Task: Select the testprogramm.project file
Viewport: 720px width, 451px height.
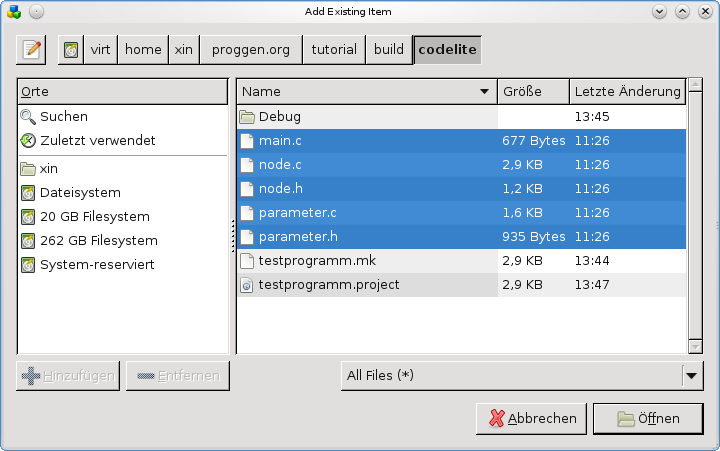Action: click(328, 285)
